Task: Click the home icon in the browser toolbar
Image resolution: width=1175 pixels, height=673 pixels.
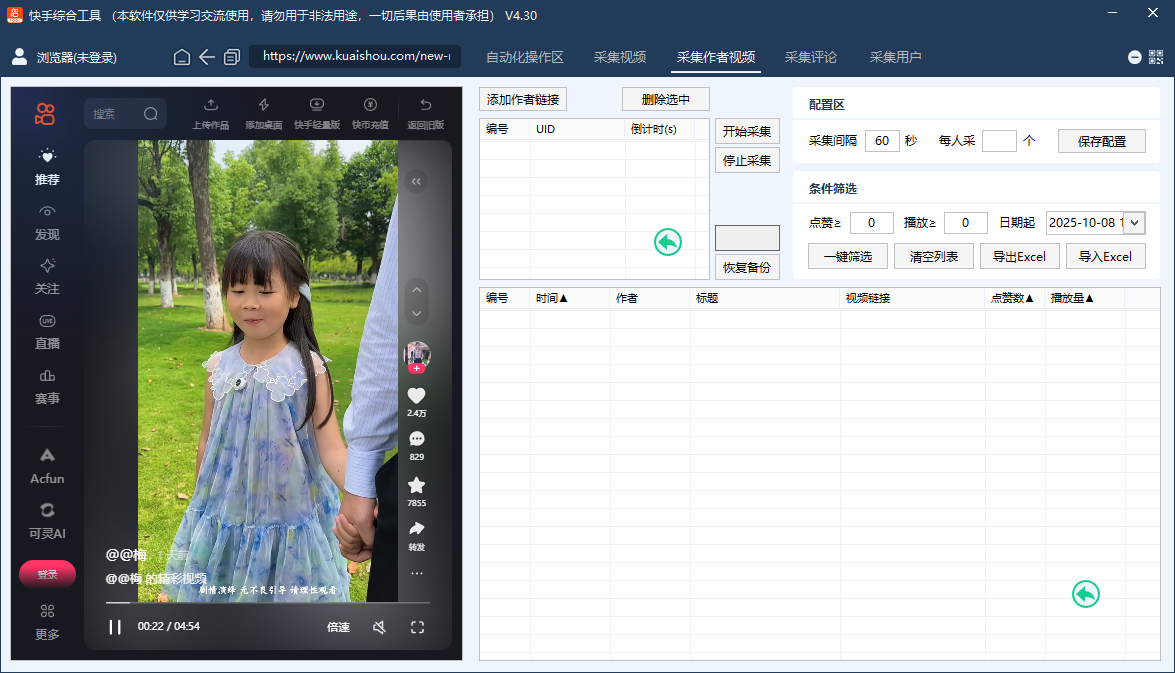Action: click(x=181, y=57)
